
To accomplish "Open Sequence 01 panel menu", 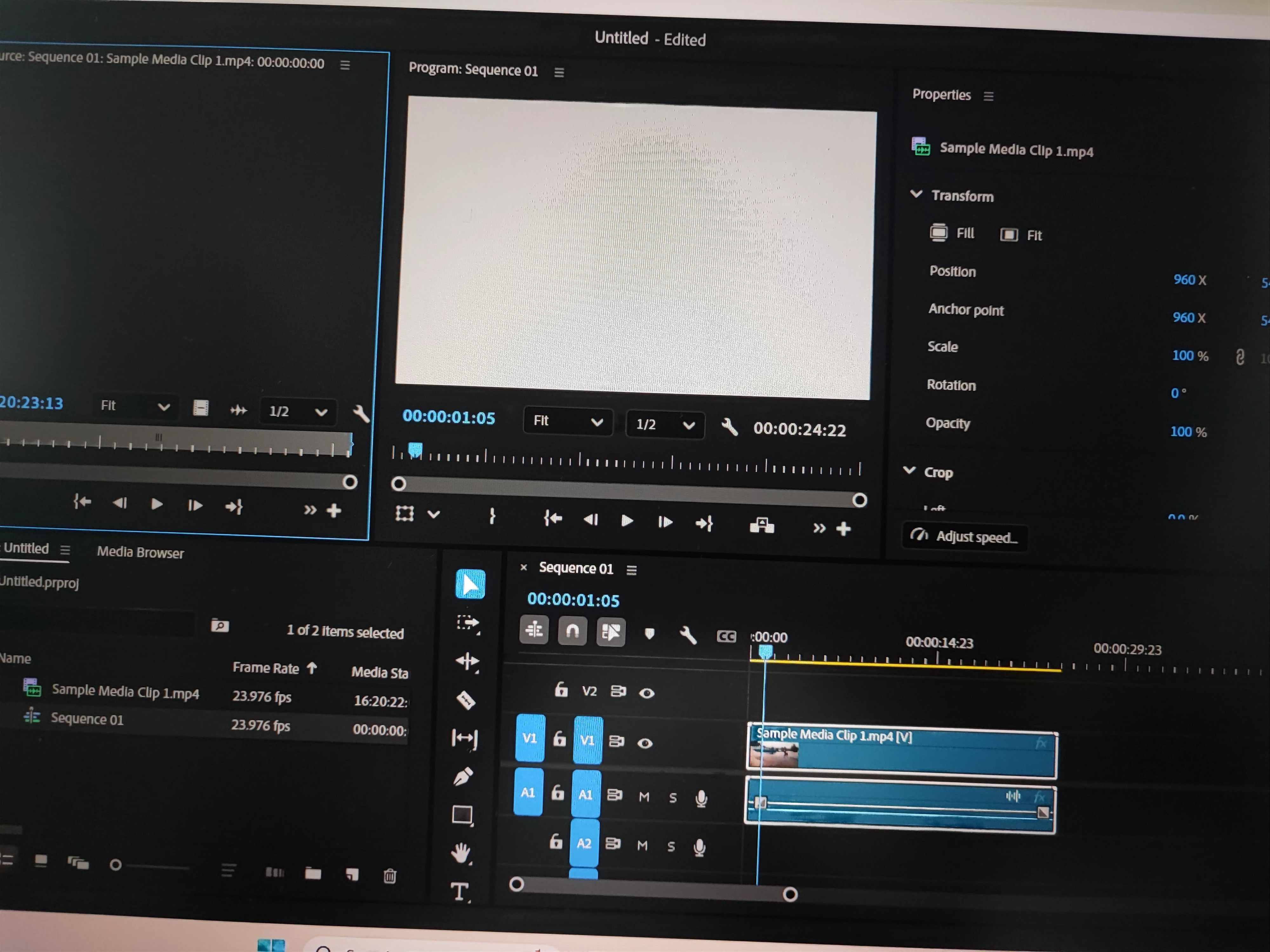I will [x=632, y=570].
